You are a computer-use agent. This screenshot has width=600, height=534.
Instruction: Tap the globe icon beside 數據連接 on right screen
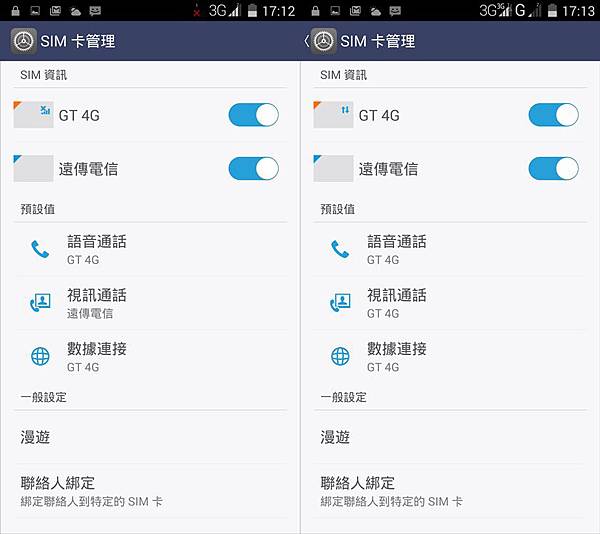[340, 356]
